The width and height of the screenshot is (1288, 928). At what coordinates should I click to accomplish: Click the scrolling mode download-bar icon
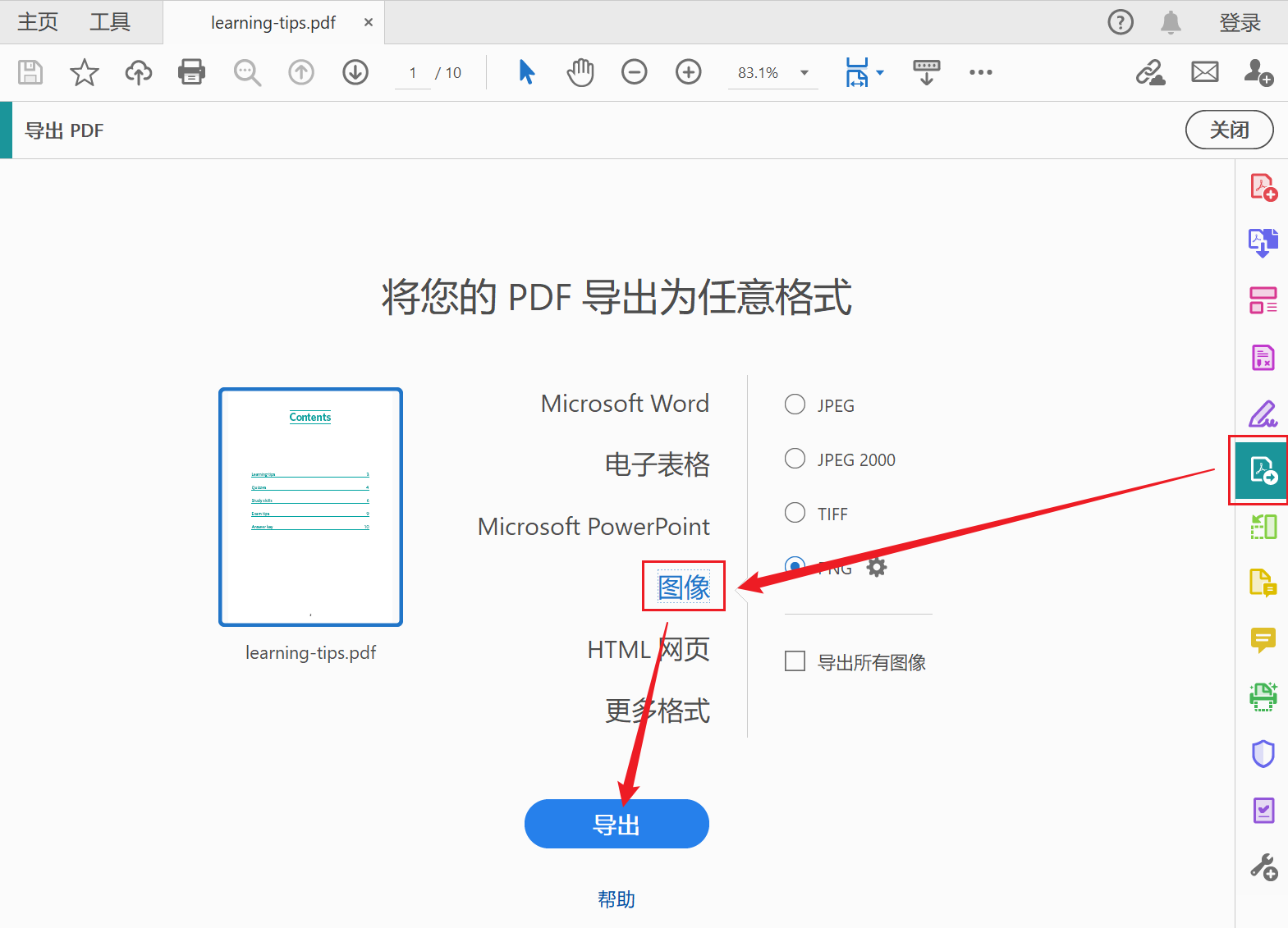(x=927, y=72)
